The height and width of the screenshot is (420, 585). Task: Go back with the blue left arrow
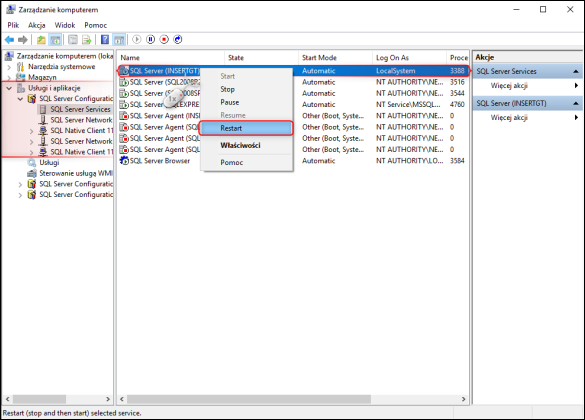[9, 40]
